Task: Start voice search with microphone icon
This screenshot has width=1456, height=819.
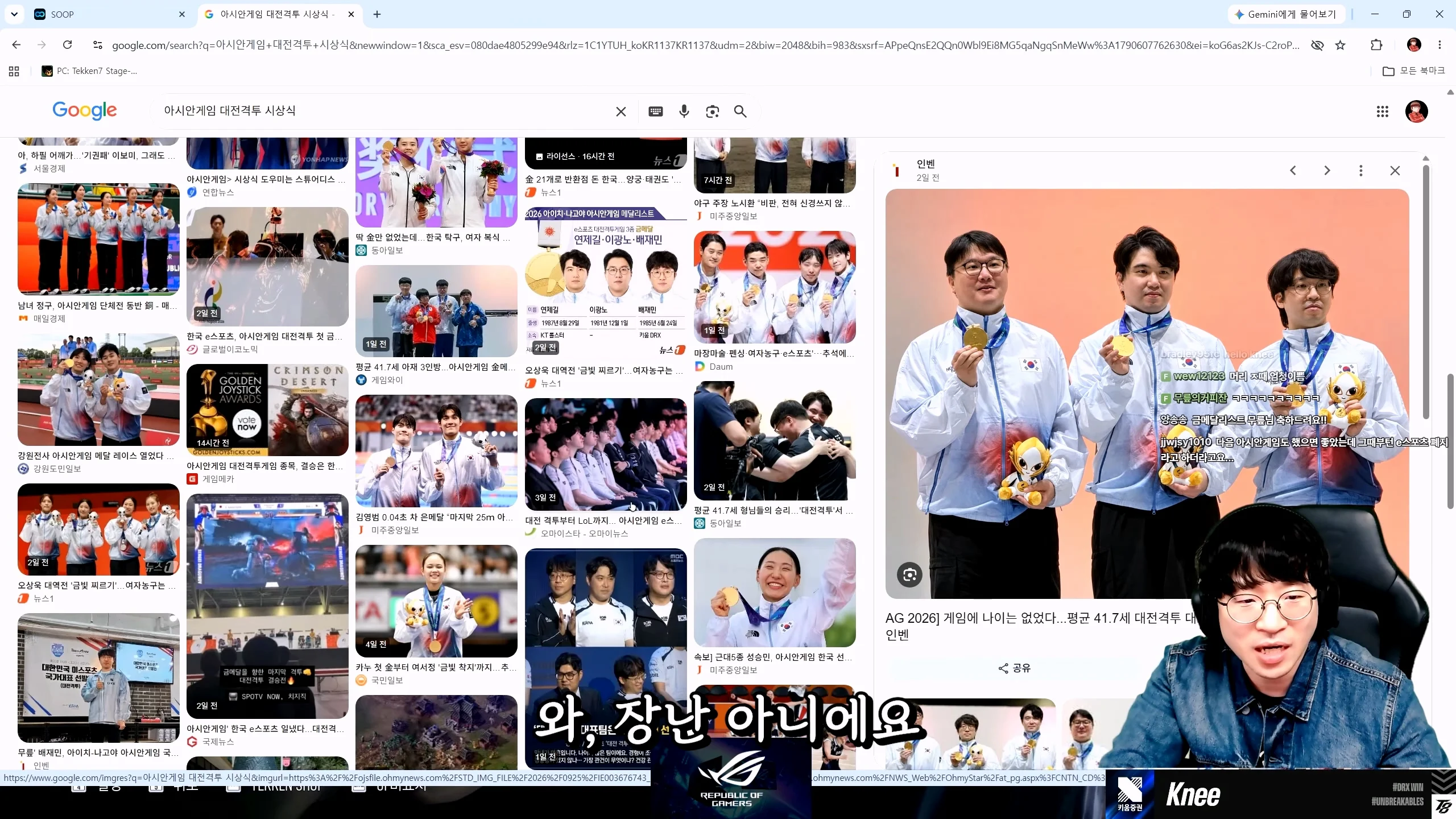Action: pos(684,111)
